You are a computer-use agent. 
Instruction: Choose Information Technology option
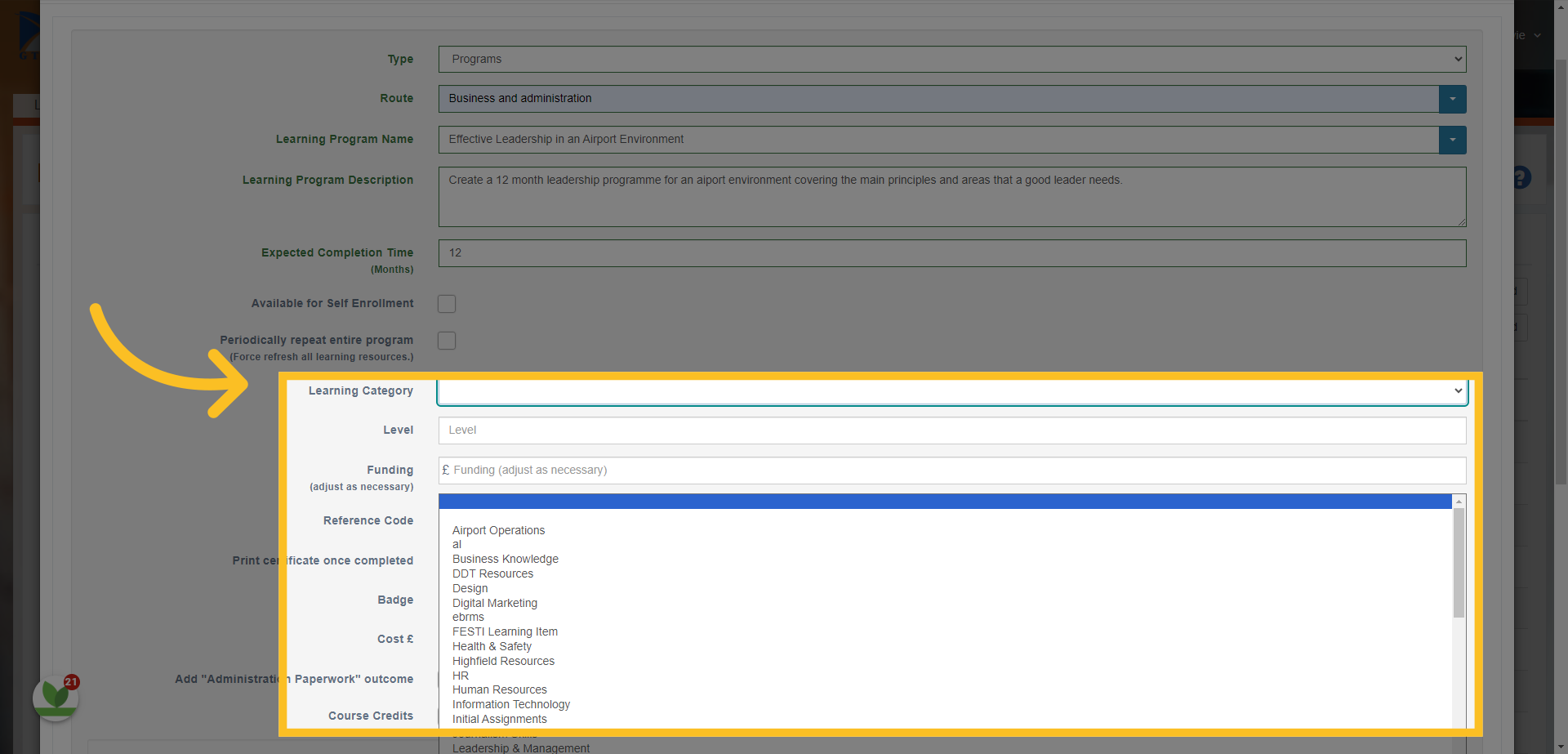pos(511,705)
